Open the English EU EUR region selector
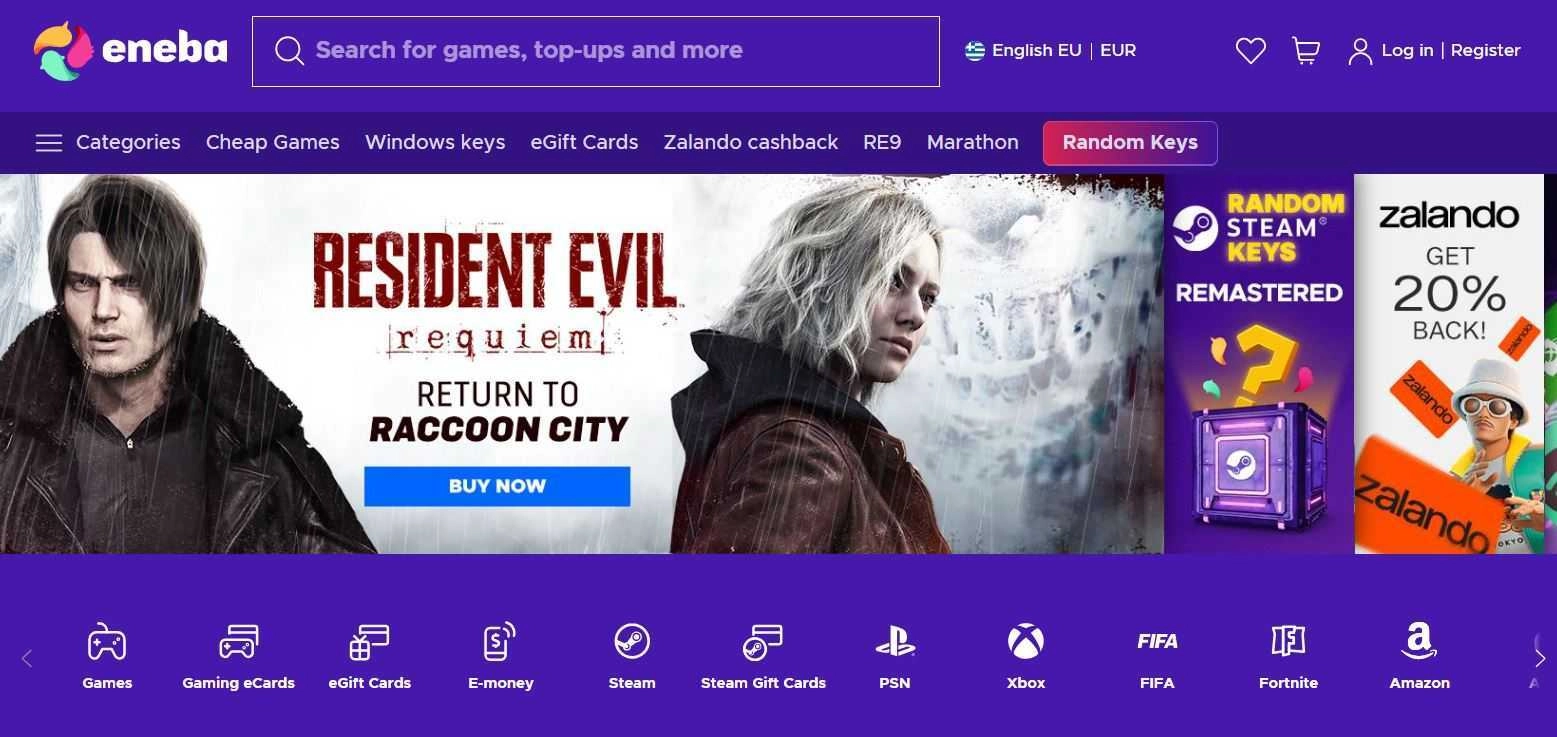 1050,50
